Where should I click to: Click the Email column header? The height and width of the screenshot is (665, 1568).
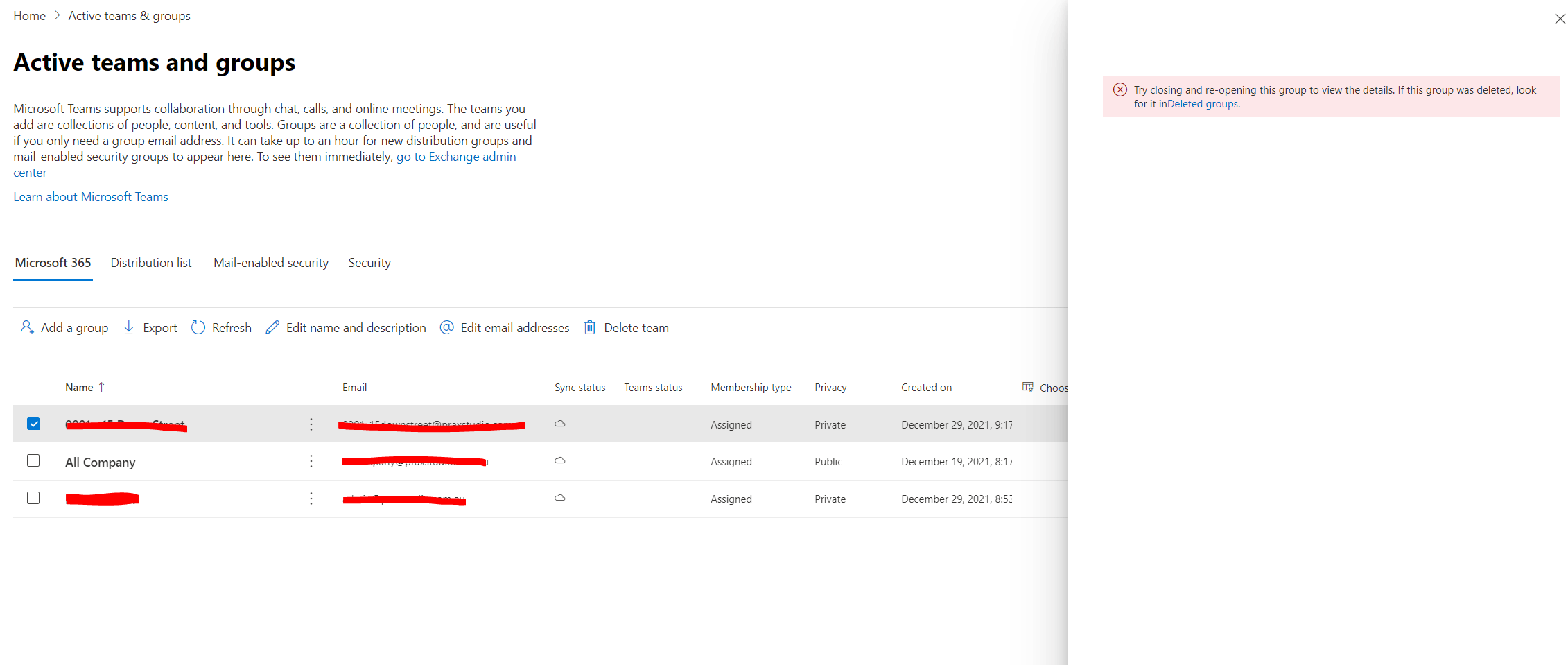coord(354,388)
